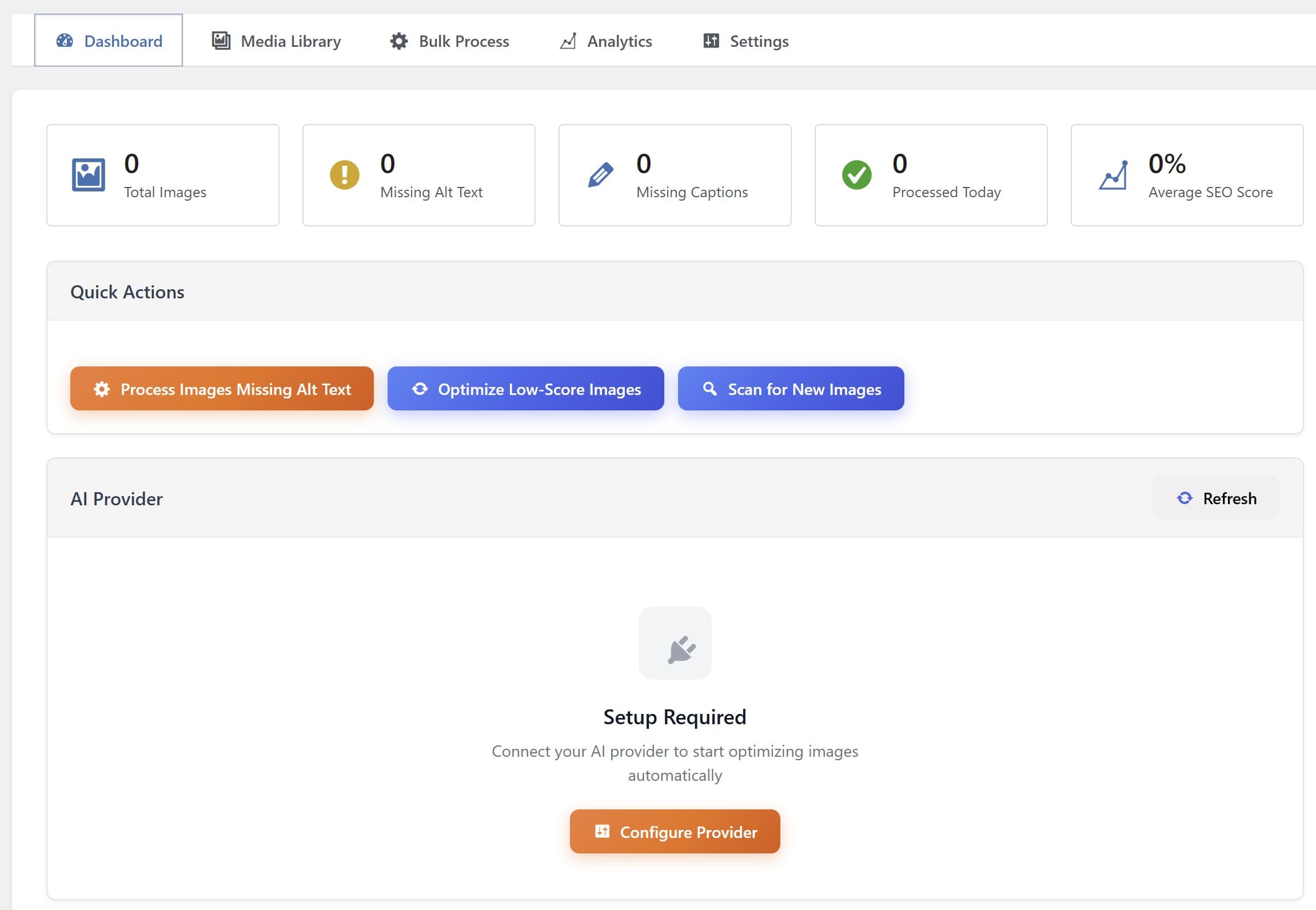The width and height of the screenshot is (1316, 910).
Task: Click the Bulk Process gear icon
Action: coord(398,41)
